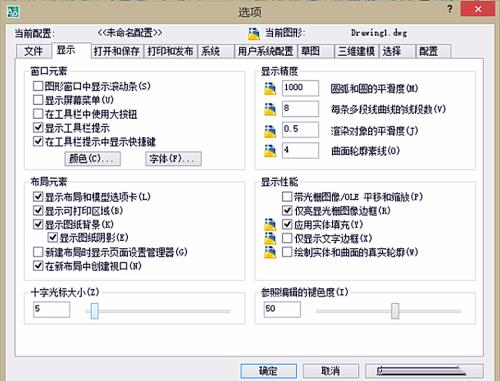Click the application icon in the title bar
The width and height of the screenshot is (500, 381).
(13, 12)
